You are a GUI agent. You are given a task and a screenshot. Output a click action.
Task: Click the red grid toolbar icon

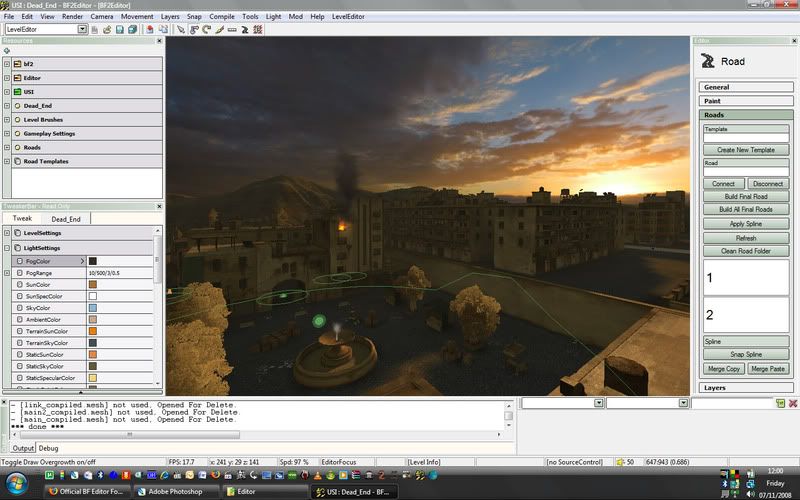[258, 30]
